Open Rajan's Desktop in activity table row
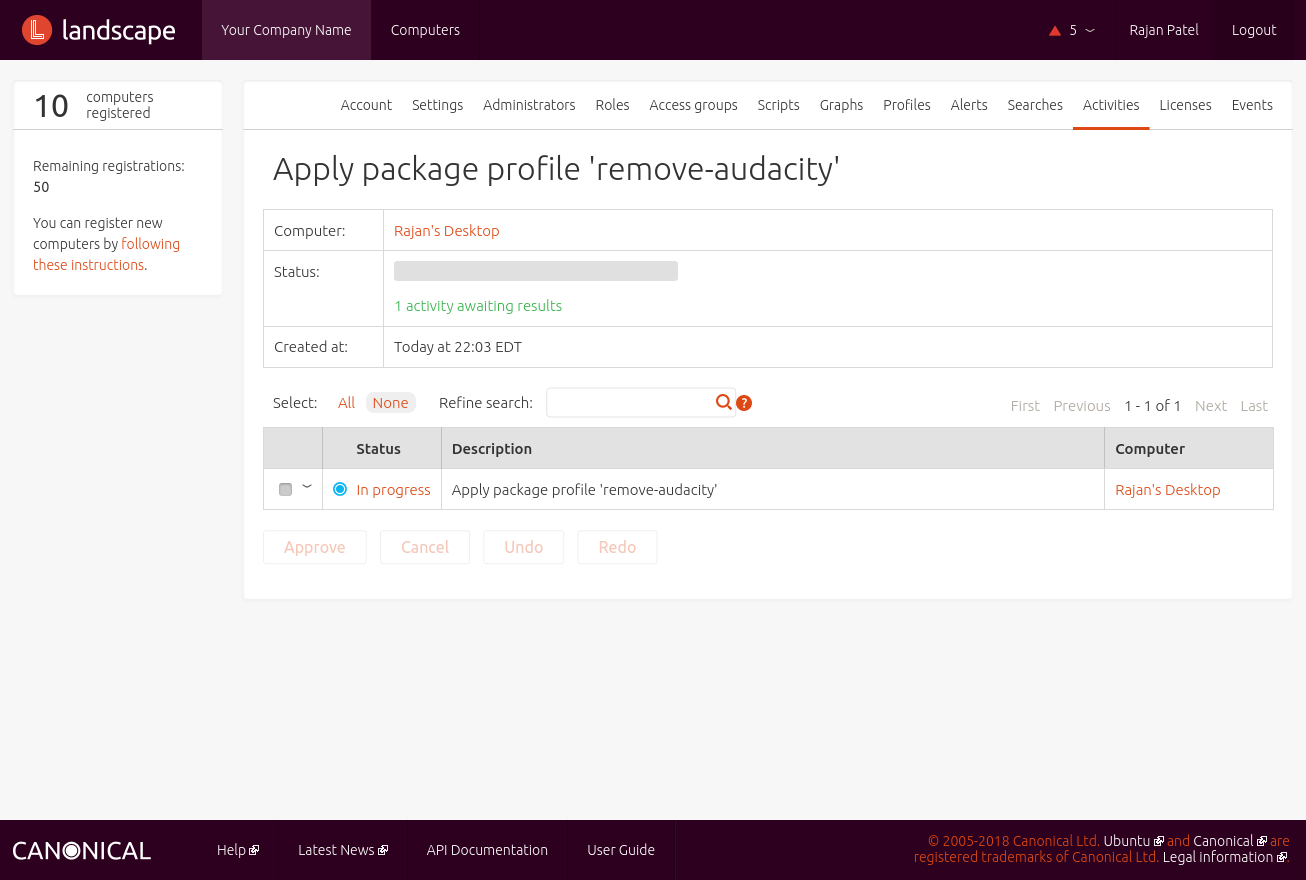This screenshot has height=880, width=1306. point(1168,490)
